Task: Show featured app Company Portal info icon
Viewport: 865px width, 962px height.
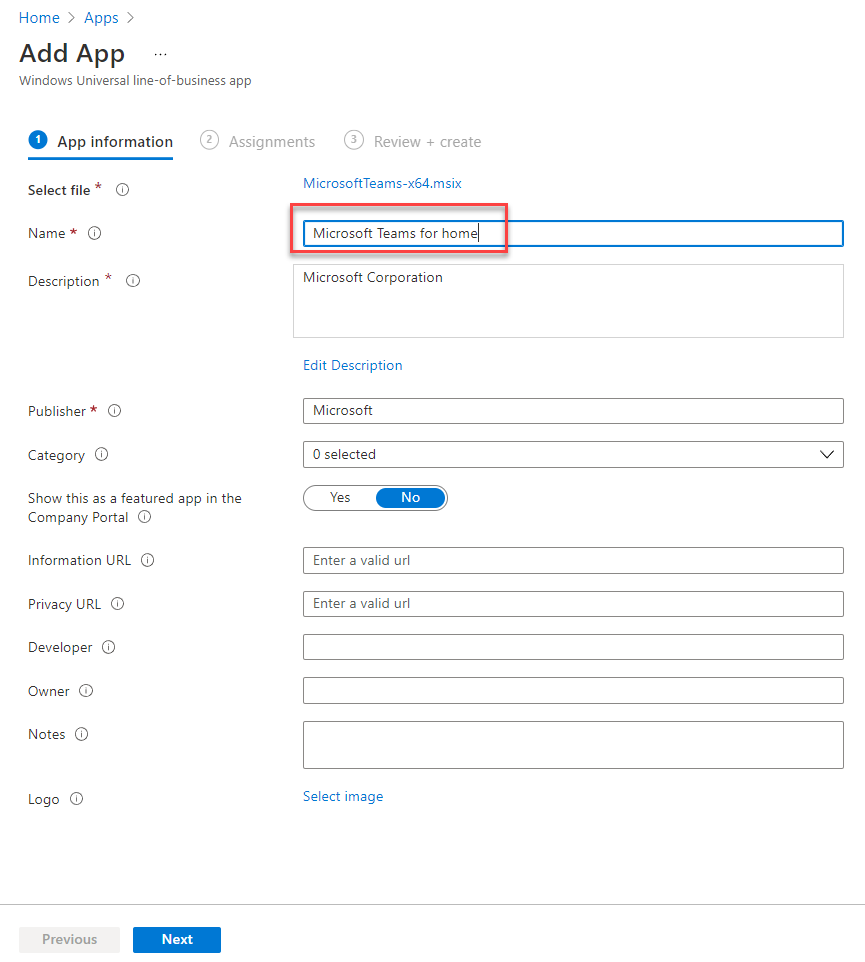Action: click(x=145, y=517)
